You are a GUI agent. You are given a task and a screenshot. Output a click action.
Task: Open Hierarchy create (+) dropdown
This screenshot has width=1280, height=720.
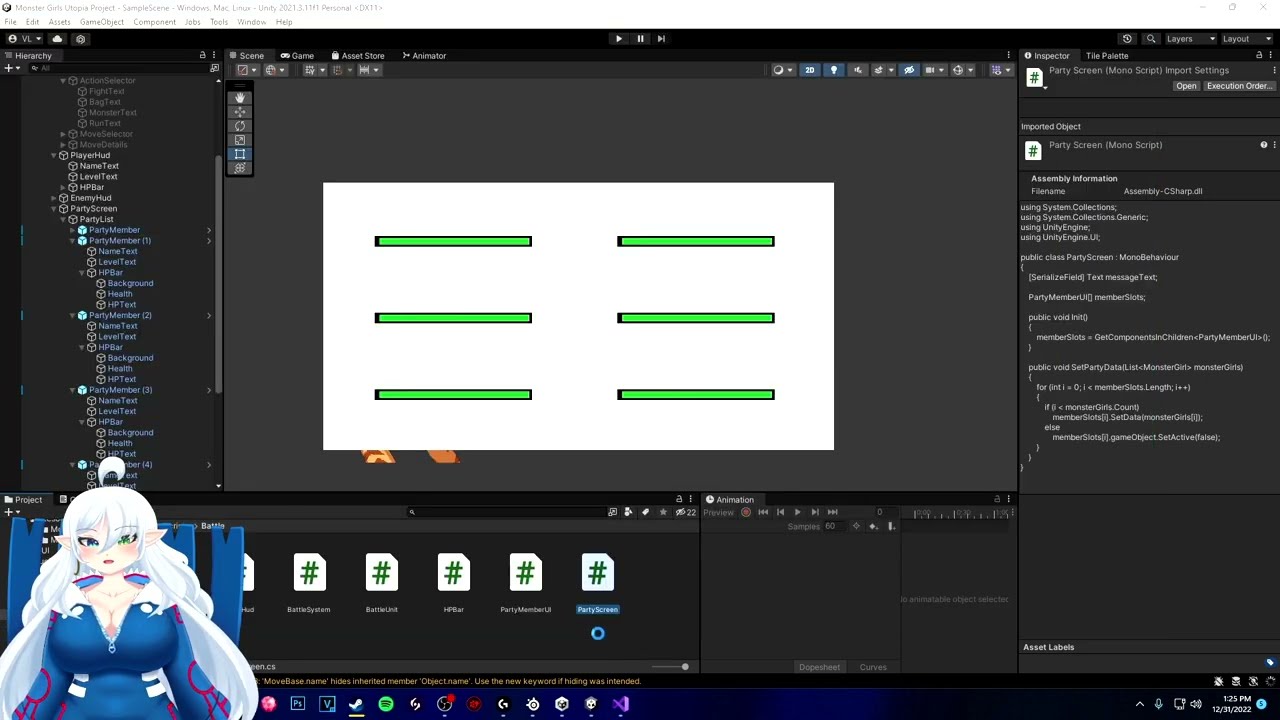coord(12,68)
